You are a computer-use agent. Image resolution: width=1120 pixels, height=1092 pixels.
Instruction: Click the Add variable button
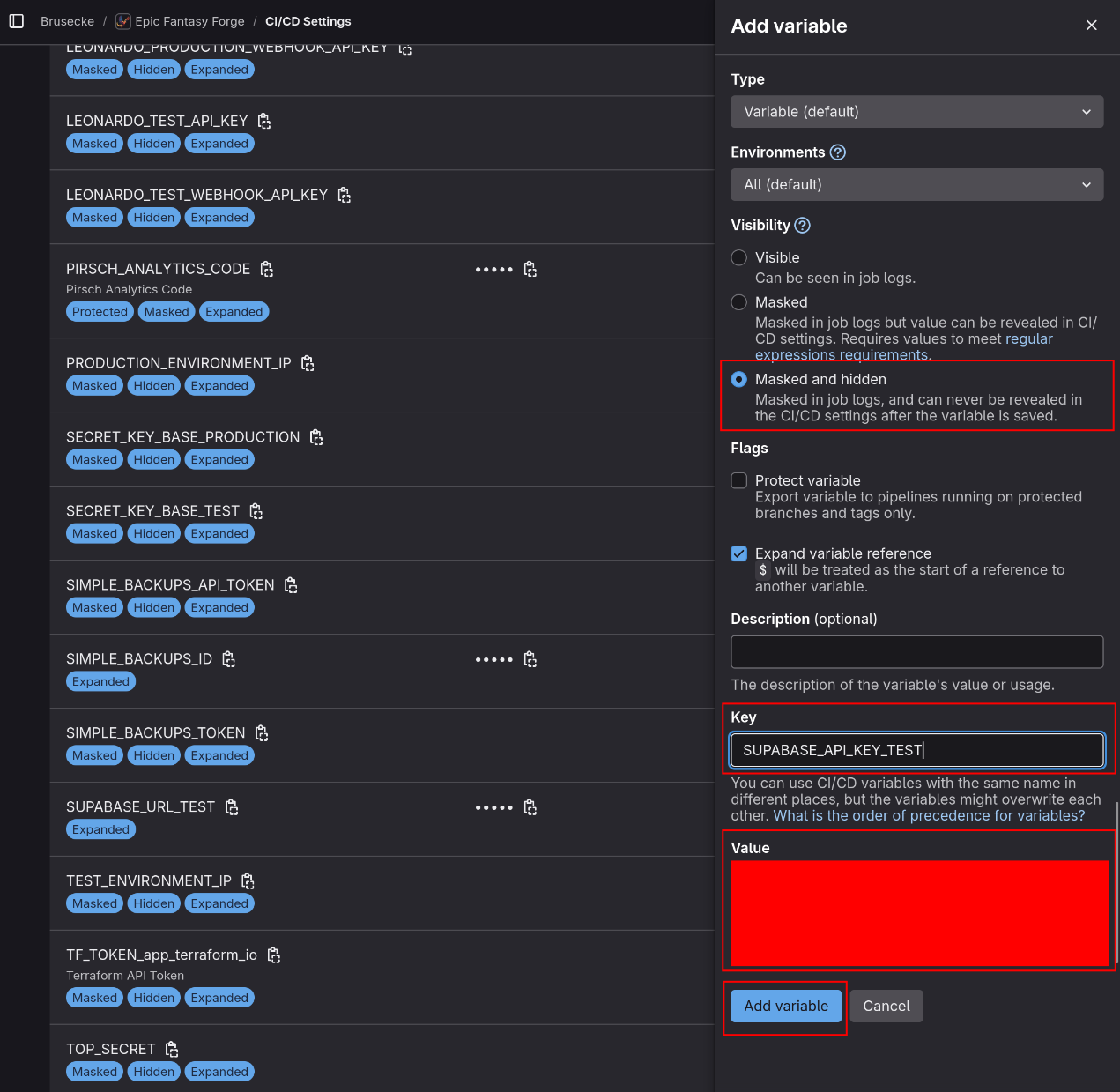[x=784, y=1006]
